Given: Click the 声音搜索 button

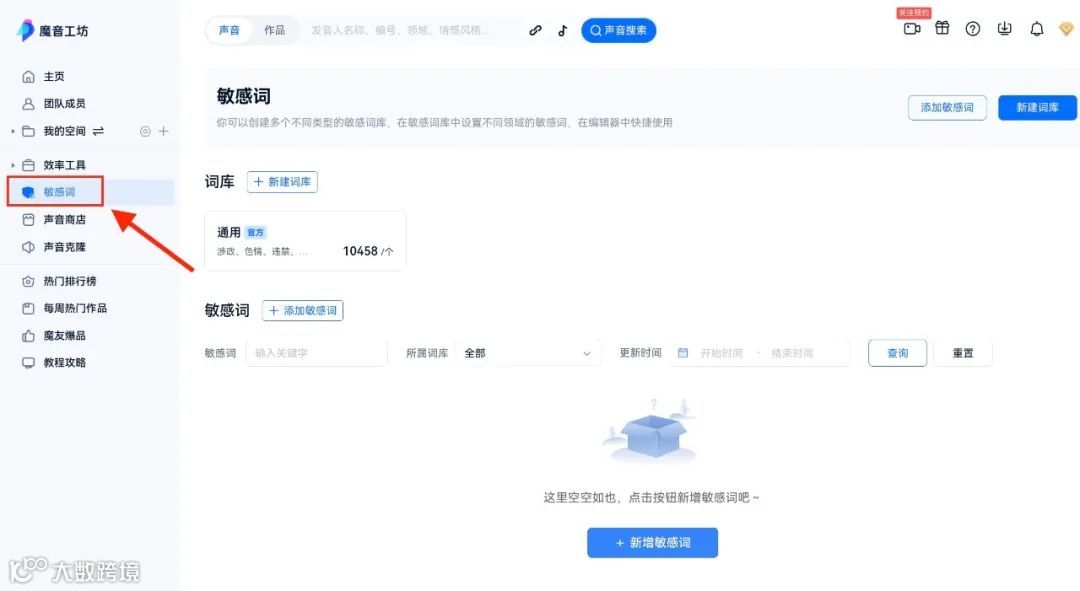Looking at the screenshot, I should [x=619, y=30].
